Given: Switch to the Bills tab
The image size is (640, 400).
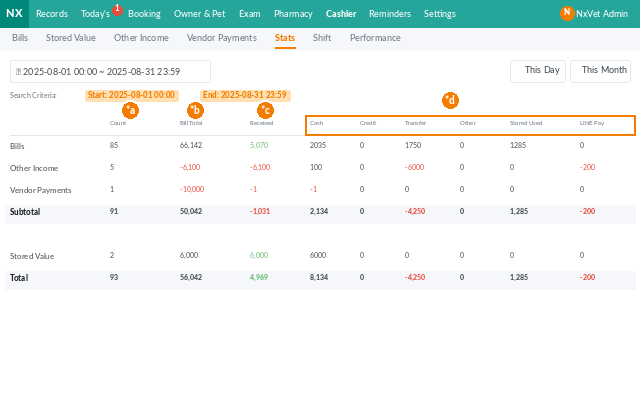Looking at the screenshot, I should pos(20,38).
